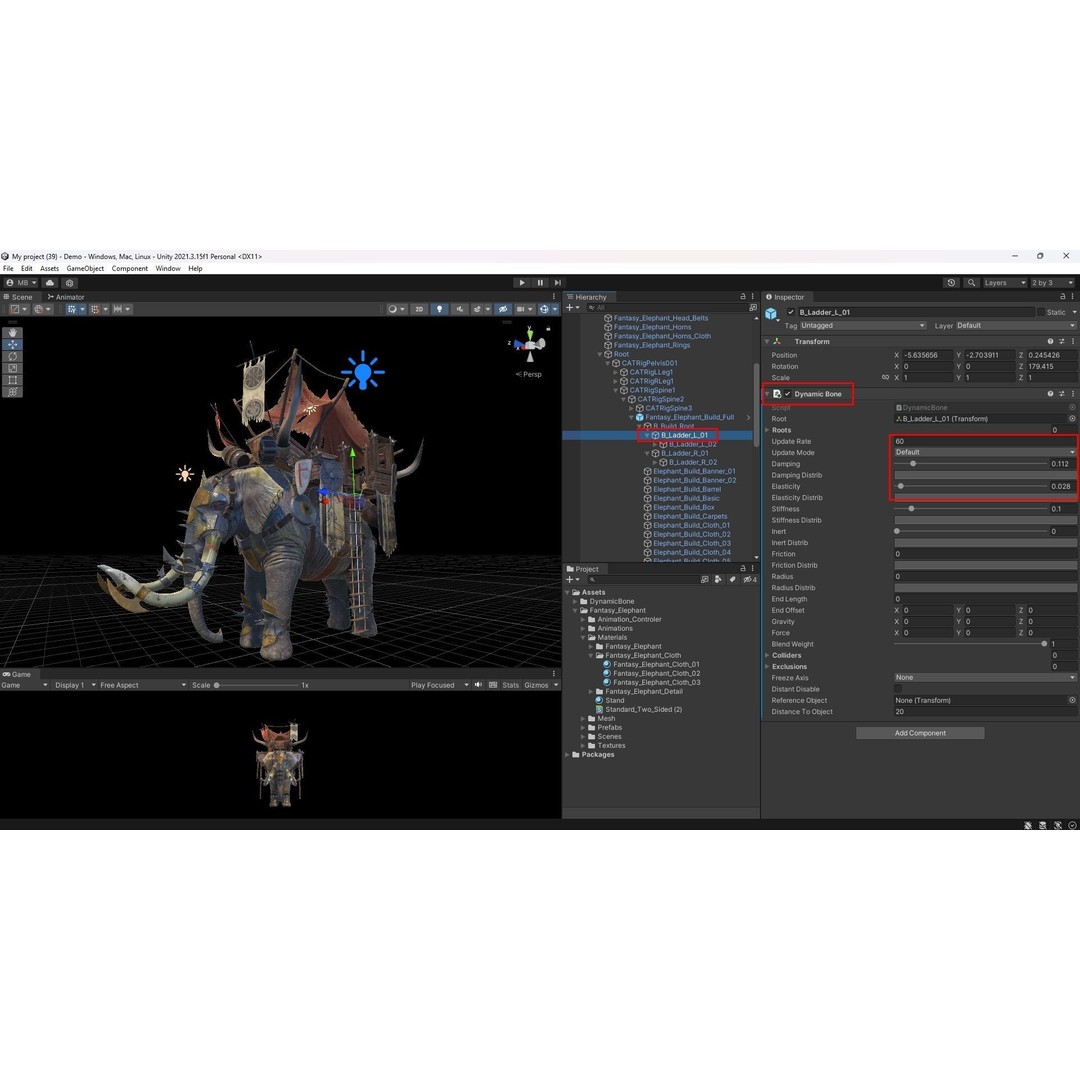Open Undo History clock icon
This screenshot has height=1080, width=1080.
click(951, 282)
